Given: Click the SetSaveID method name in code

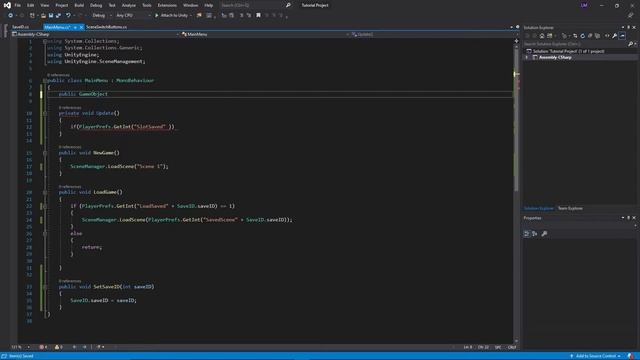Looking at the screenshot, I should pos(107,287).
